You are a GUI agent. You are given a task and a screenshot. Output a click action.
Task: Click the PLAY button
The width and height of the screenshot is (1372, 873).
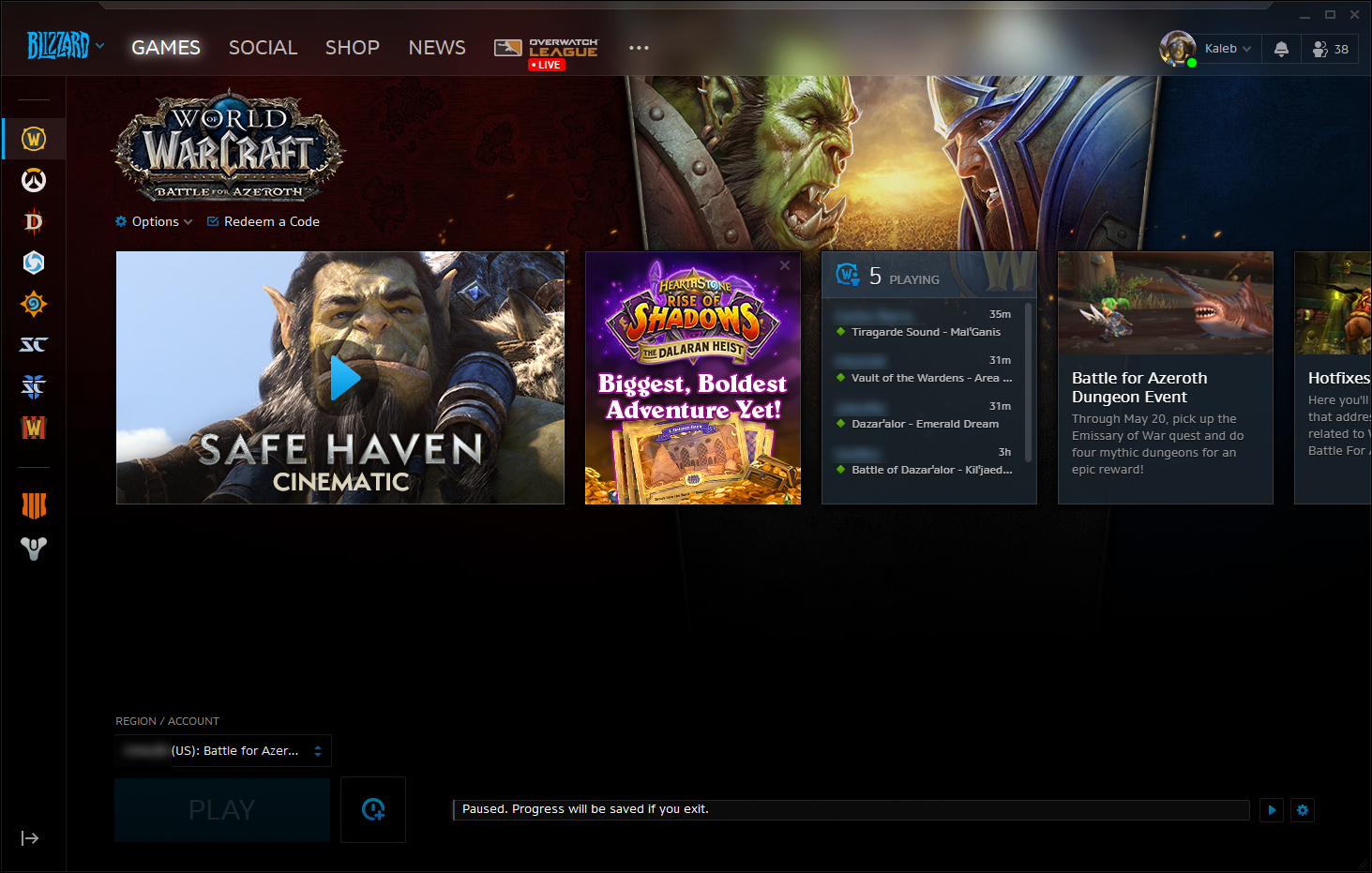point(222,810)
